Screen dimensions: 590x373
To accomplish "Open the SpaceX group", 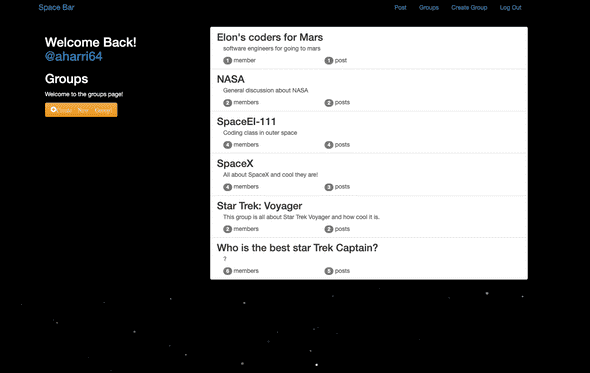I will click(235, 164).
